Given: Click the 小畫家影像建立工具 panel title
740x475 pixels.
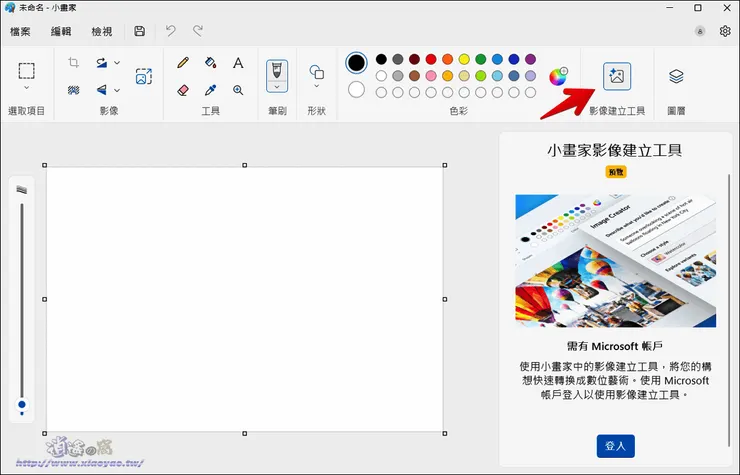Looking at the screenshot, I should [615, 150].
